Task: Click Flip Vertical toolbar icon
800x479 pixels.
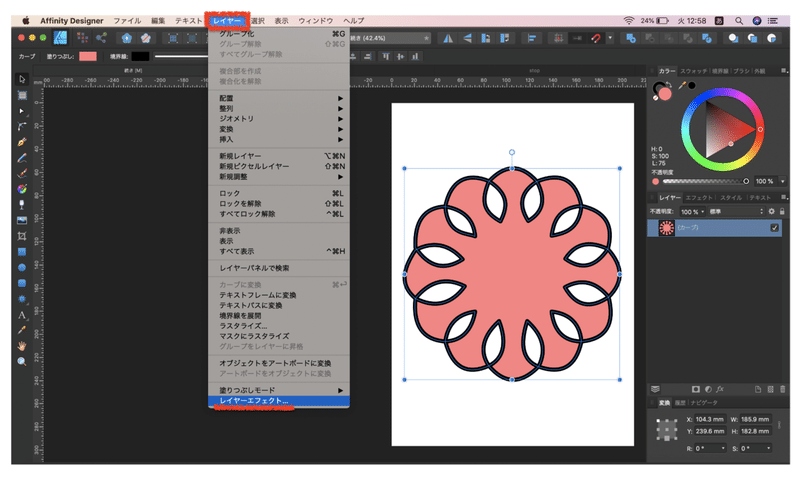Action: click(467, 38)
